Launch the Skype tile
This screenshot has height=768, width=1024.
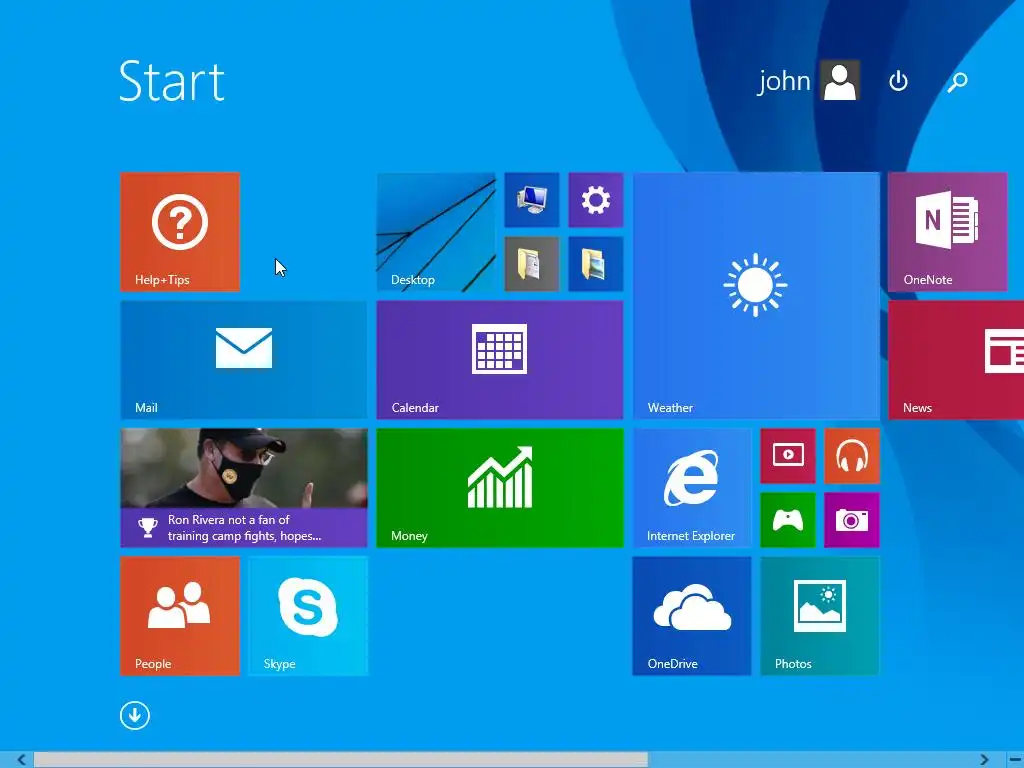point(308,616)
